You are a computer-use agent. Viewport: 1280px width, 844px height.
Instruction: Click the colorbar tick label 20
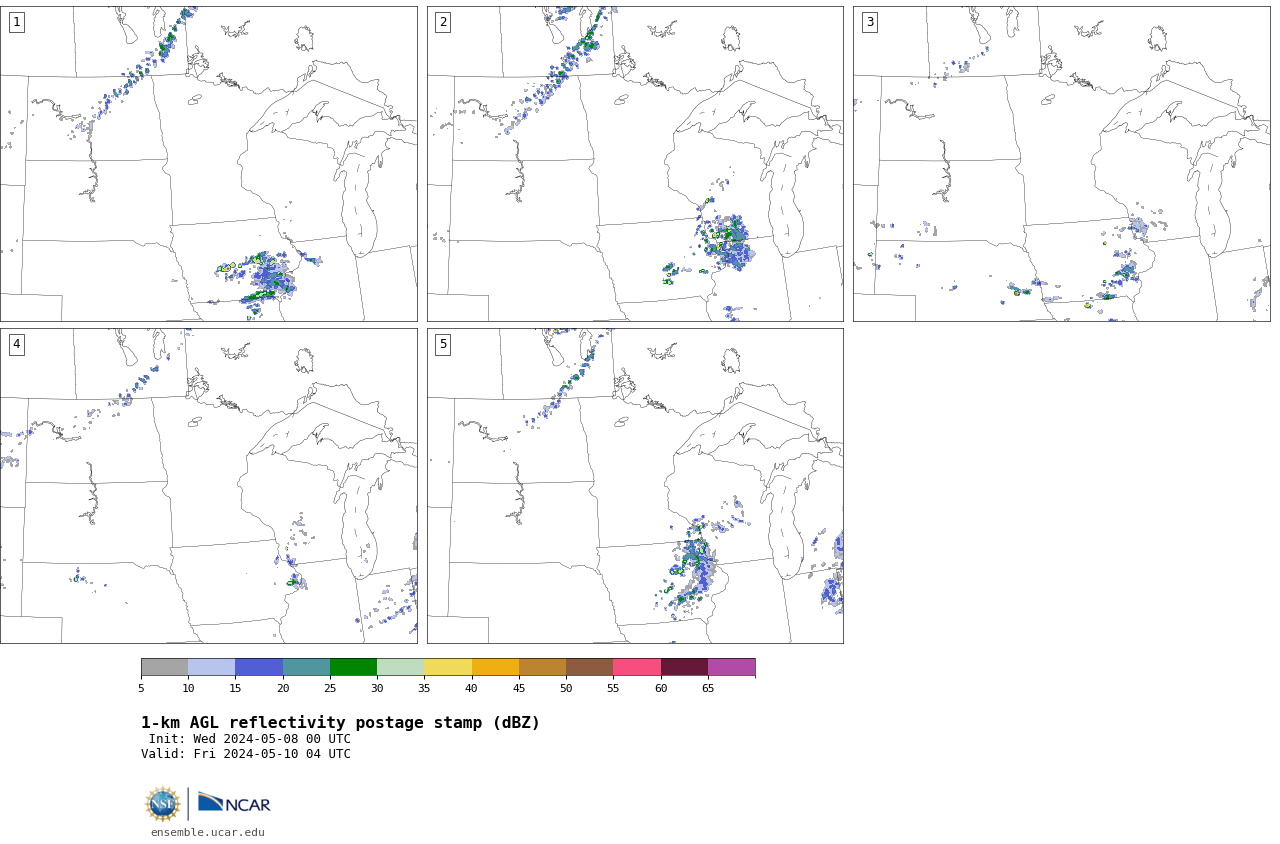pyautogui.click(x=283, y=688)
